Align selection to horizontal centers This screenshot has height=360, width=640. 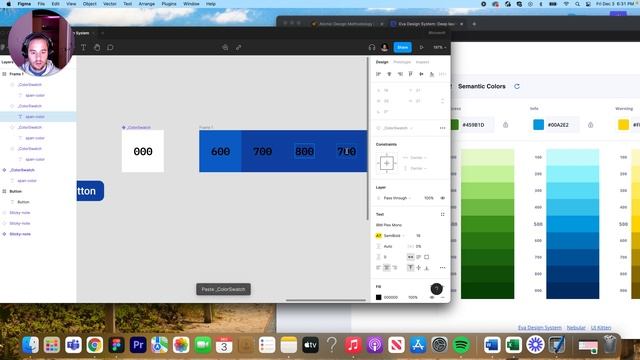(x=389, y=74)
